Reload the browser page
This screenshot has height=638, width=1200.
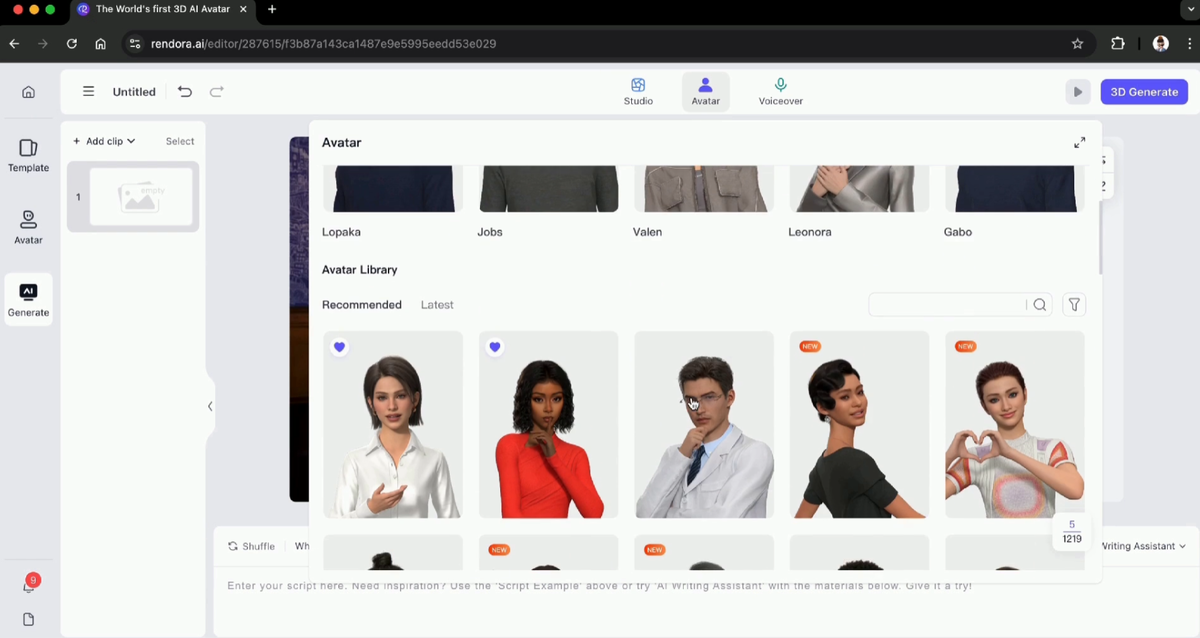pyautogui.click(x=71, y=44)
